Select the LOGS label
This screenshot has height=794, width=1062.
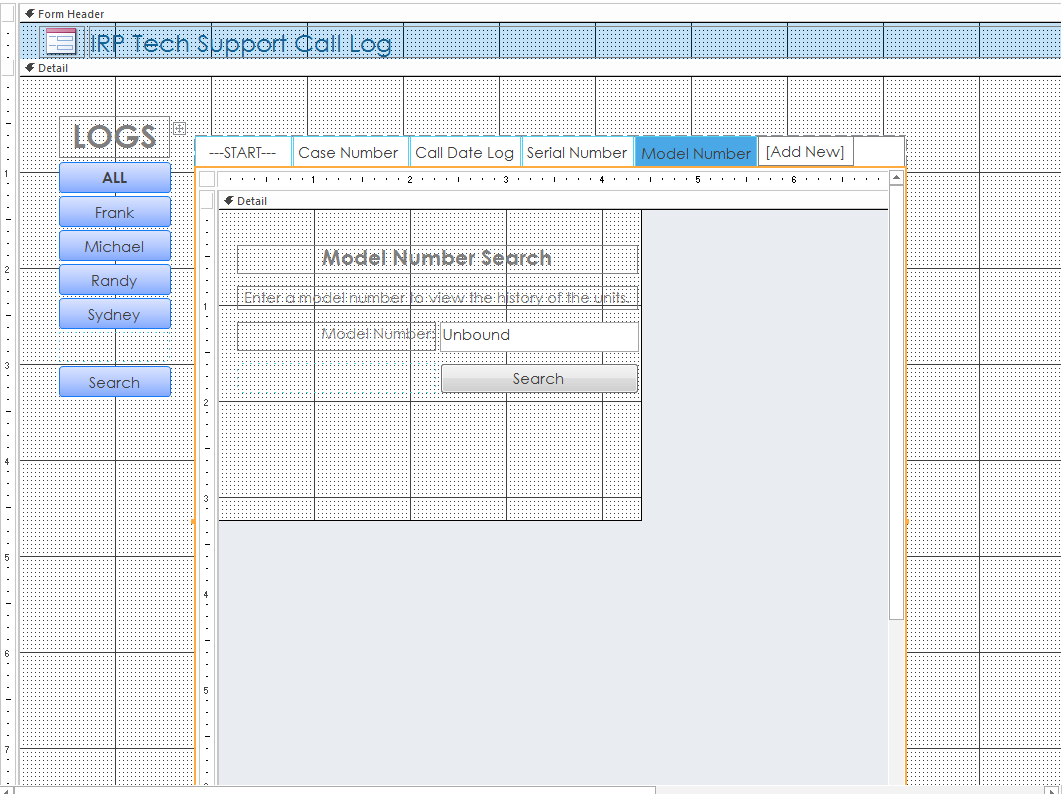[x=114, y=137]
